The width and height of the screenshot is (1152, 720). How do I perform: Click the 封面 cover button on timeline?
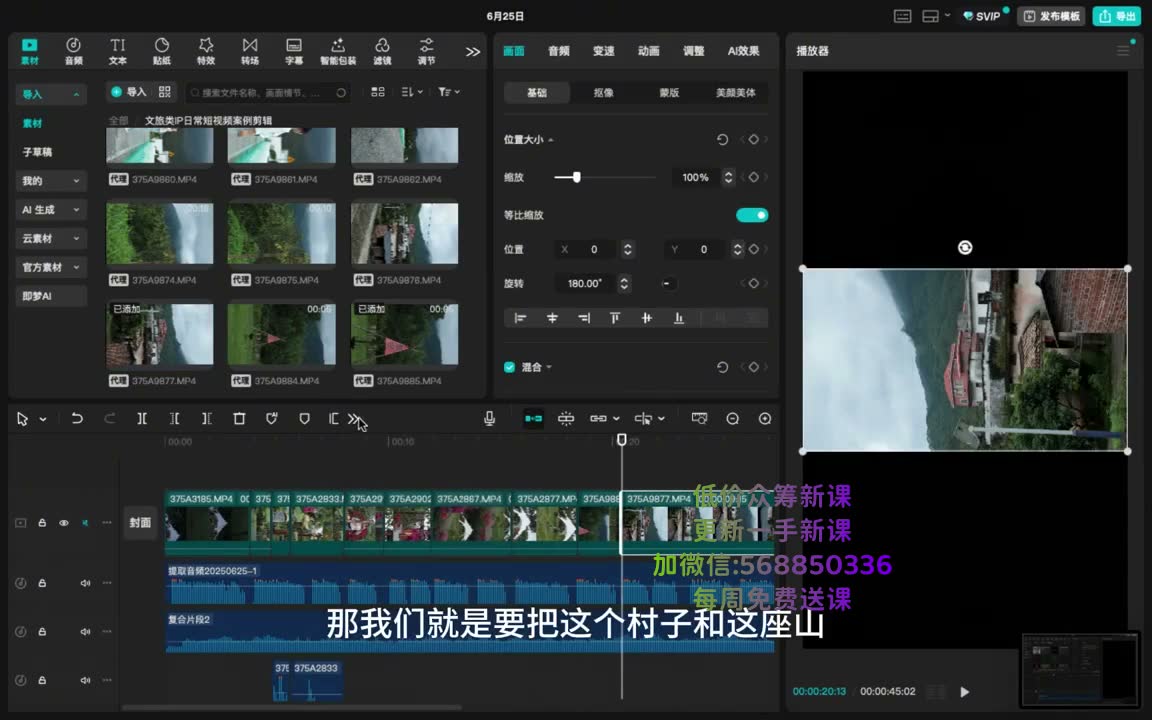tap(140, 523)
